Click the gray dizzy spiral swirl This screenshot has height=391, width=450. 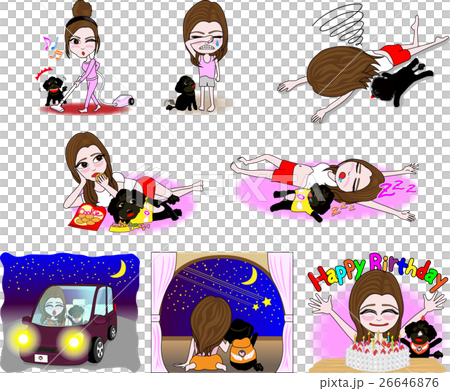pyautogui.click(x=340, y=24)
